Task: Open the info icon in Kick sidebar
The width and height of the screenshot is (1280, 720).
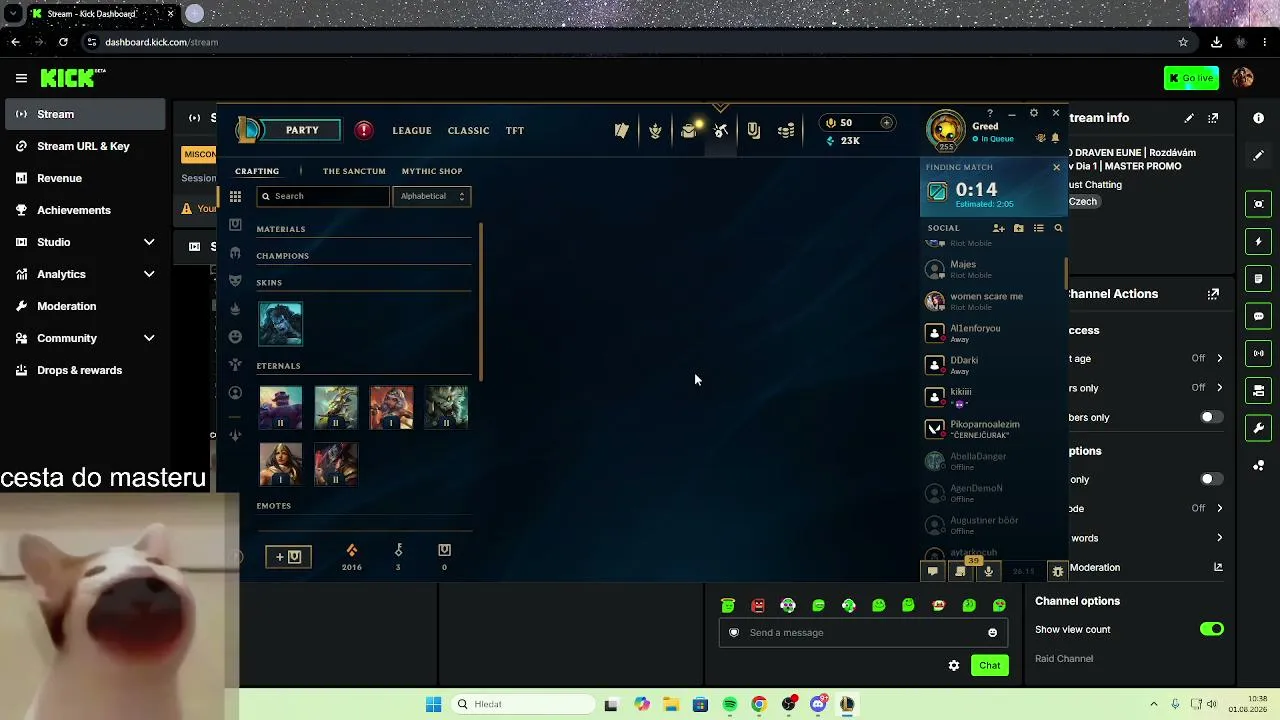Action: coord(1258,118)
